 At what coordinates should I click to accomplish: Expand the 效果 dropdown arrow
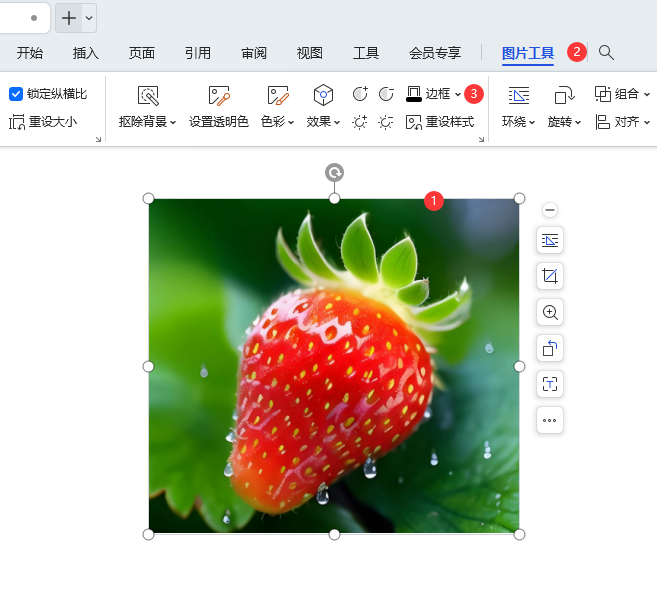[x=337, y=122]
